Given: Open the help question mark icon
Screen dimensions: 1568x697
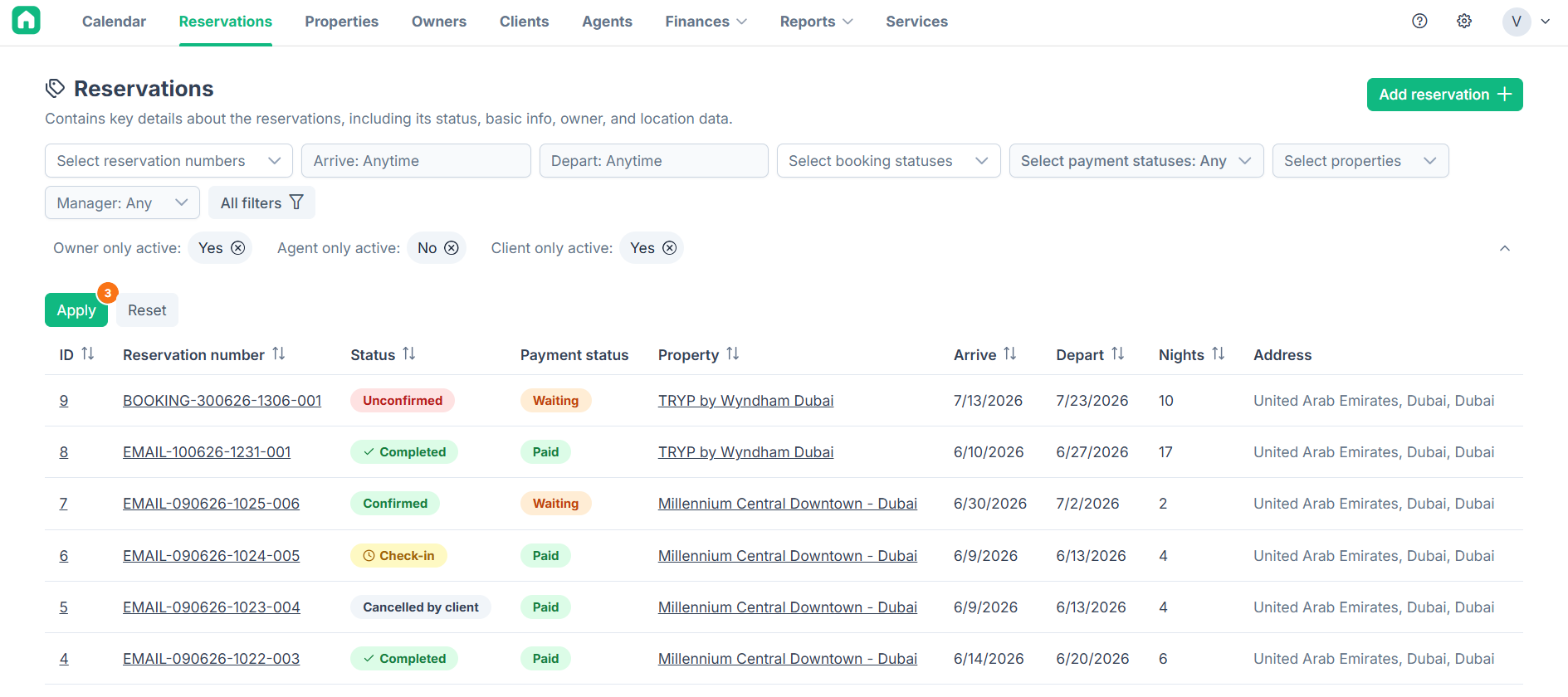Looking at the screenshot, I should pos(1419,22).
